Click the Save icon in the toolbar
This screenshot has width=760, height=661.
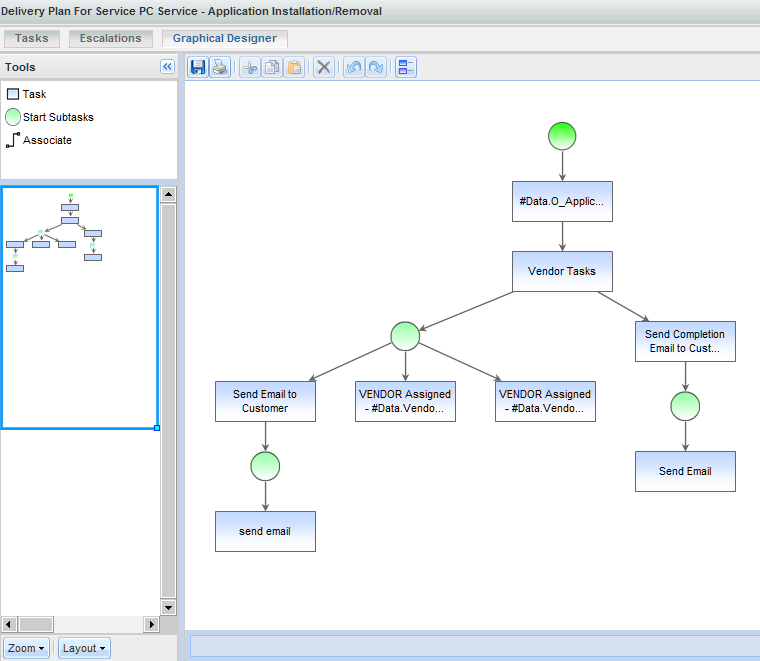[x=197, y=67]
